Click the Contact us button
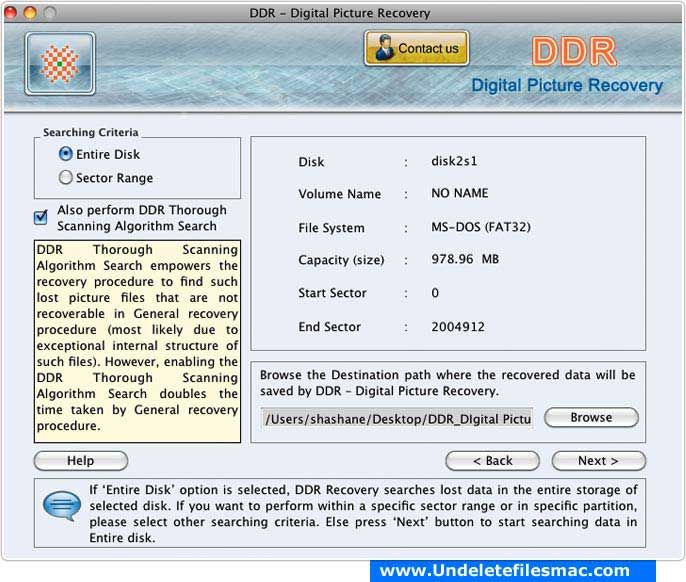Viewport: 686px width, 582px height. (x=416, y=48)
